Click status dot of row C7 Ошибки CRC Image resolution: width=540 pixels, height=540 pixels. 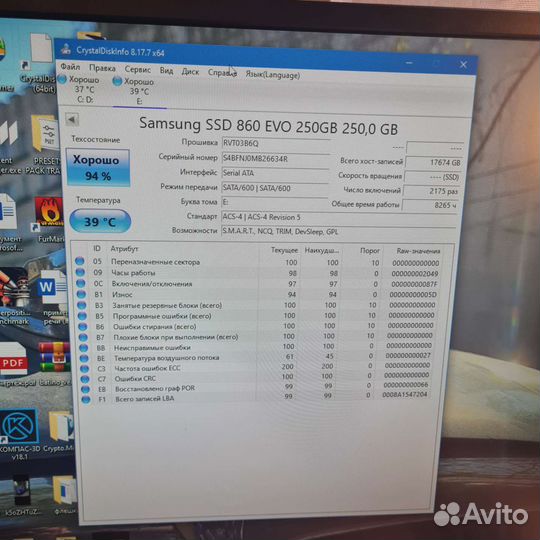coord(85,379)
